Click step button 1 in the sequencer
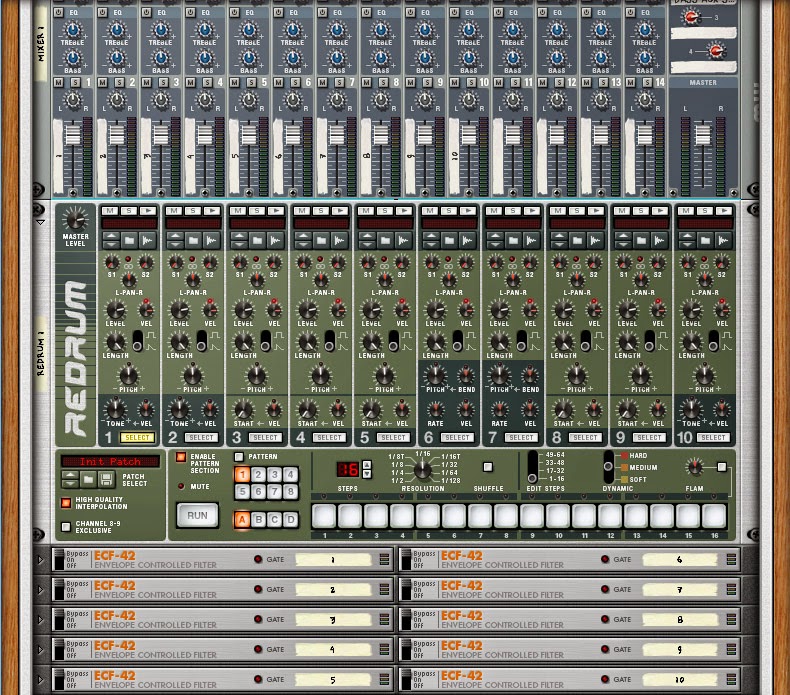This screenshot has height=695, width=790. tap(324, 516)
